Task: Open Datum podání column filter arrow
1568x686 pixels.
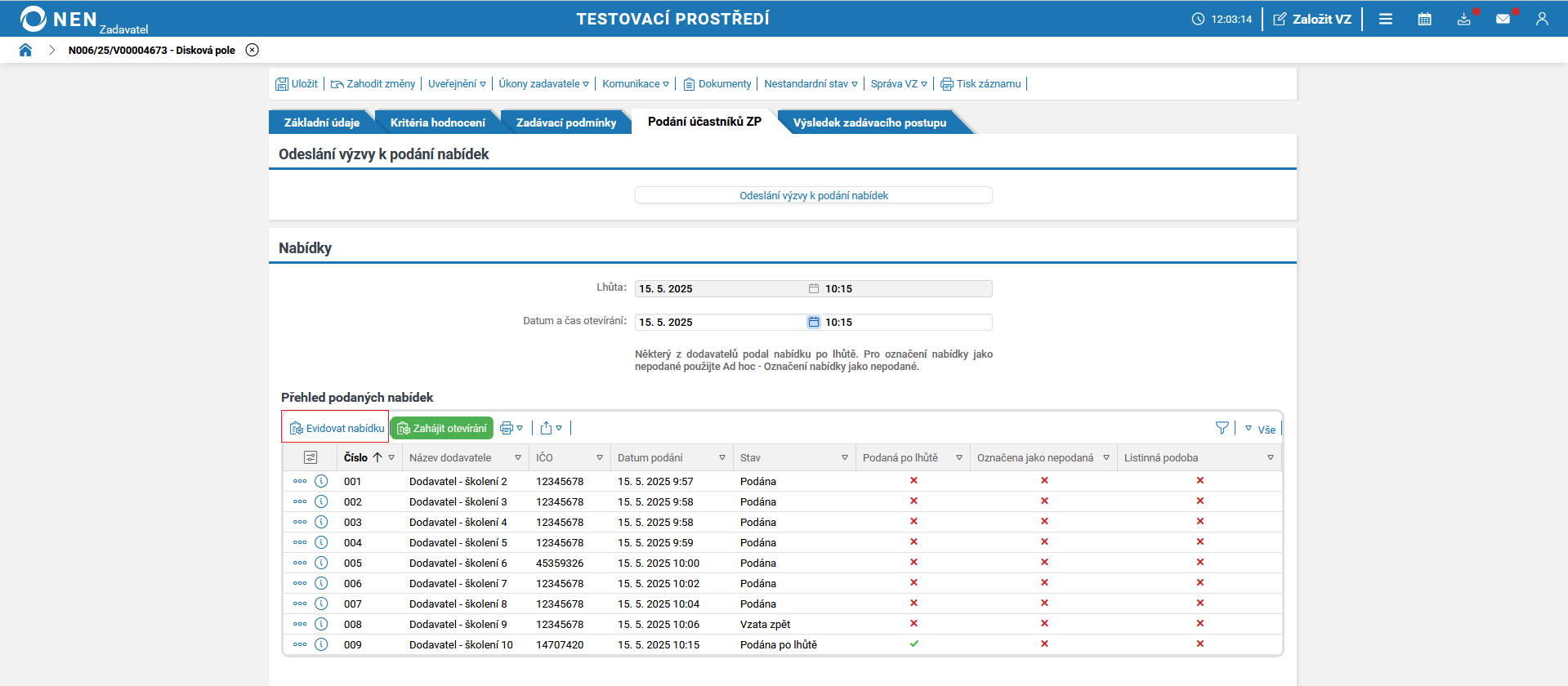Action: [x=722, y=457]
